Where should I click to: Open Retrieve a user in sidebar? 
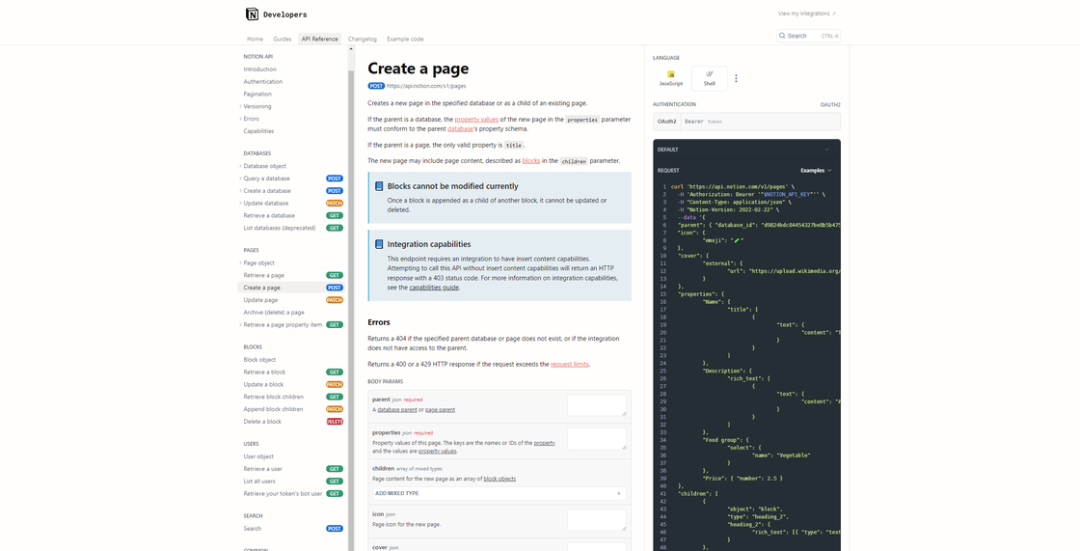(262, 469)
